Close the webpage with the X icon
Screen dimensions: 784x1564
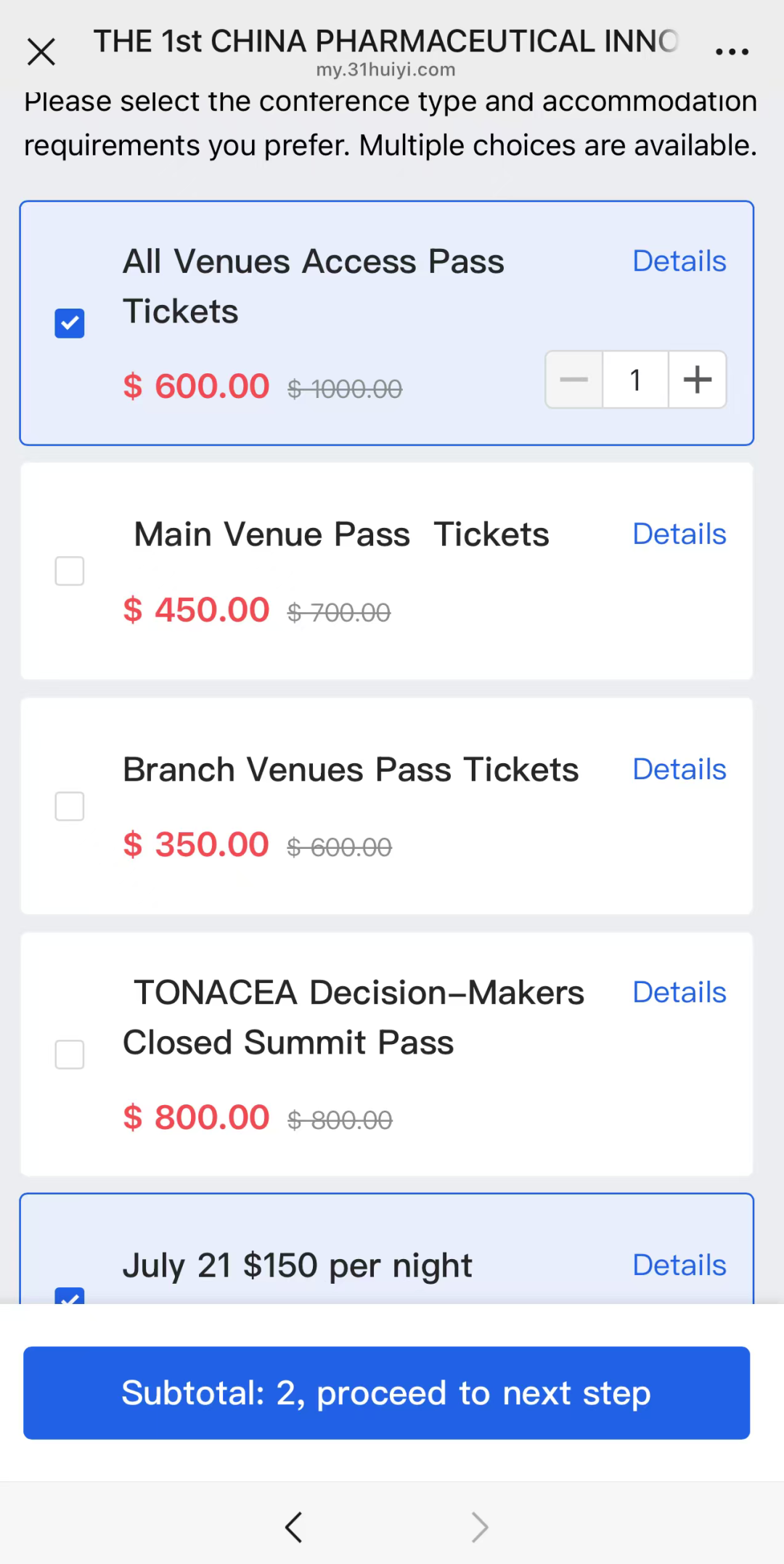click(41, 52)
